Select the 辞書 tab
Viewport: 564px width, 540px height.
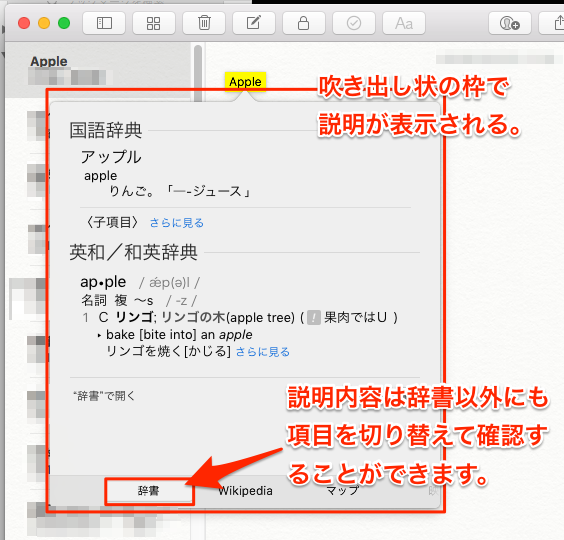[x=149, y=491]
